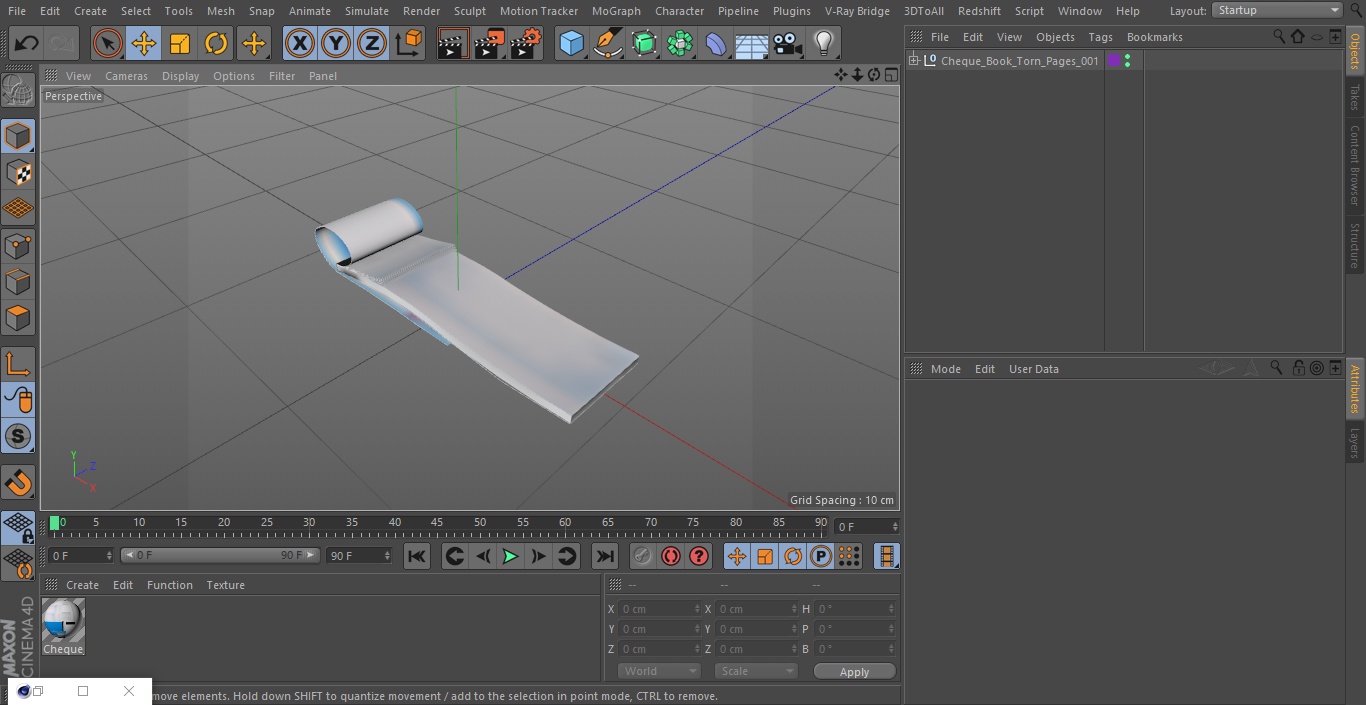Toggle visibility dots for Cheque_Book_Torn_Pages_001
The width and height of the screenshot is (1366, 705).
pos(1128,61)
